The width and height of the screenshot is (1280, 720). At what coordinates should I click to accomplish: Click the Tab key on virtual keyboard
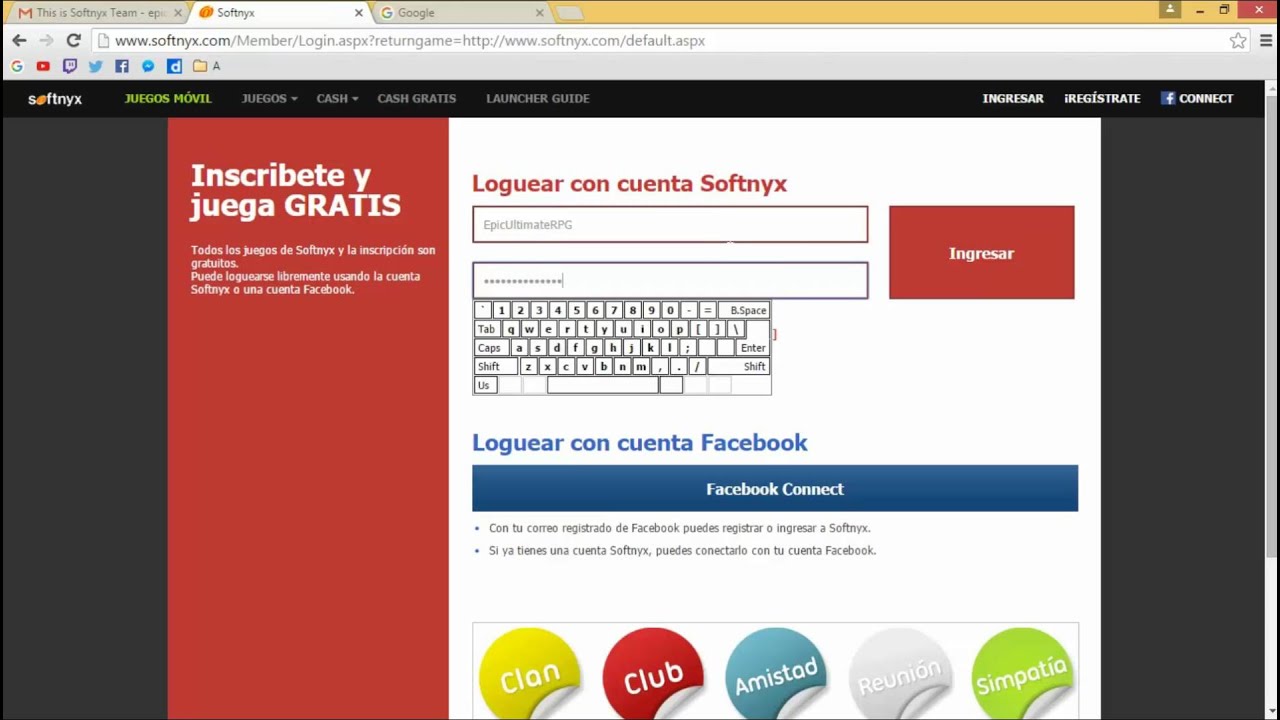(487, 329)
